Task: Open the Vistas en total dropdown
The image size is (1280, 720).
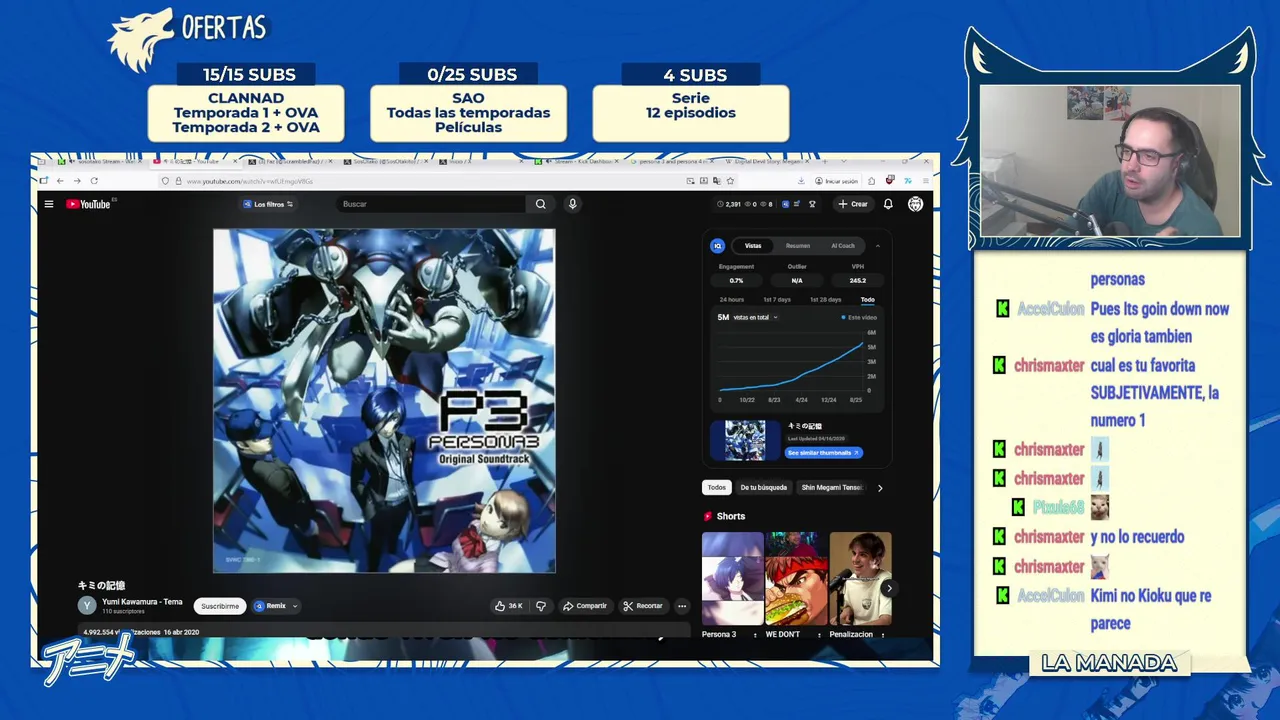Action: tap(755, 317)
